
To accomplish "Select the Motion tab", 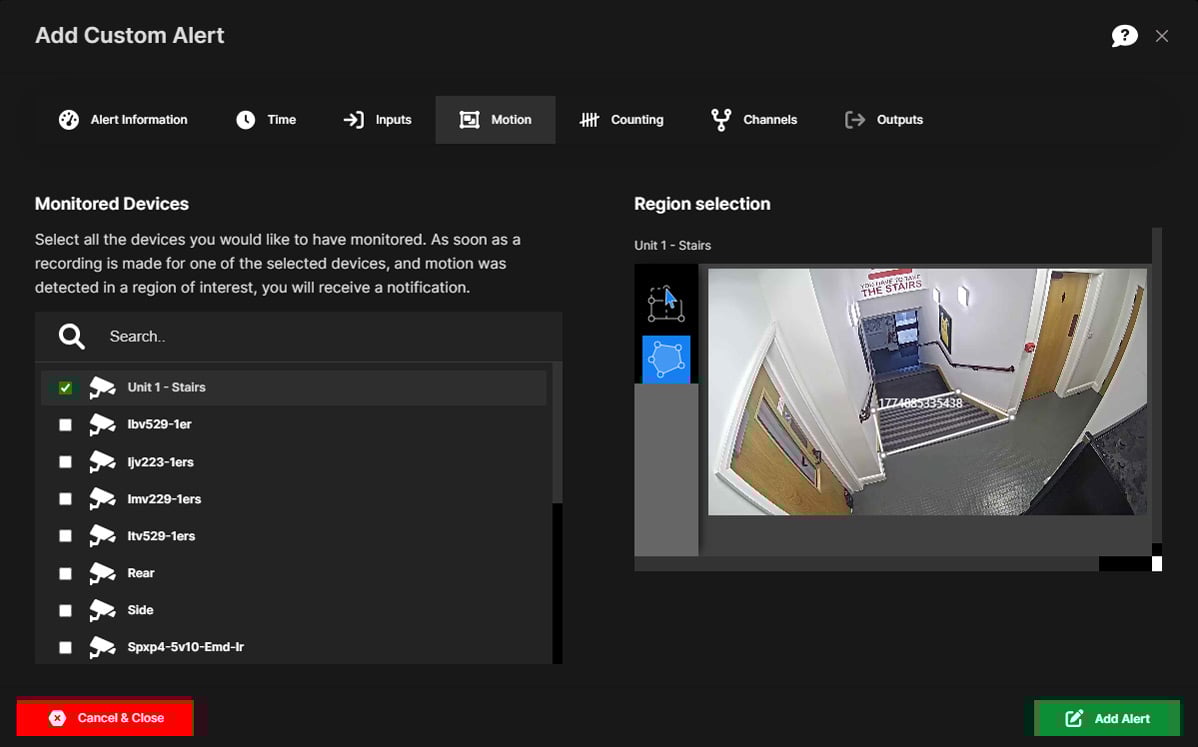I will pos(495,120).
